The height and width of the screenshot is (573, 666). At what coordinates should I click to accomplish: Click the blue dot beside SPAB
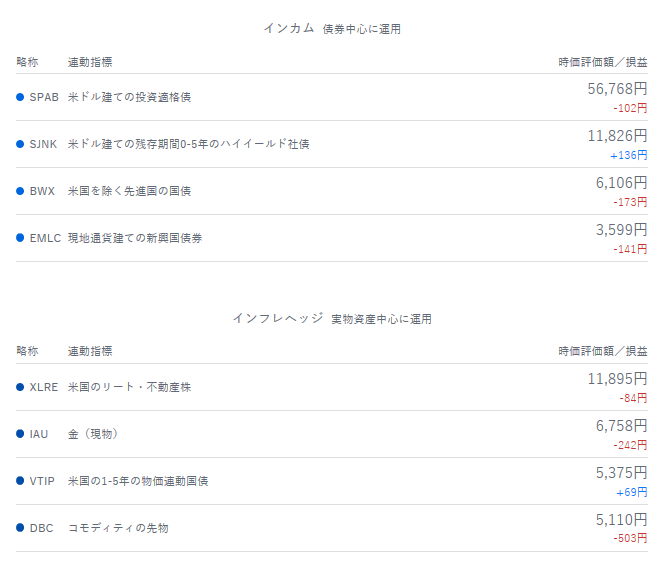[x=20, y=97]
